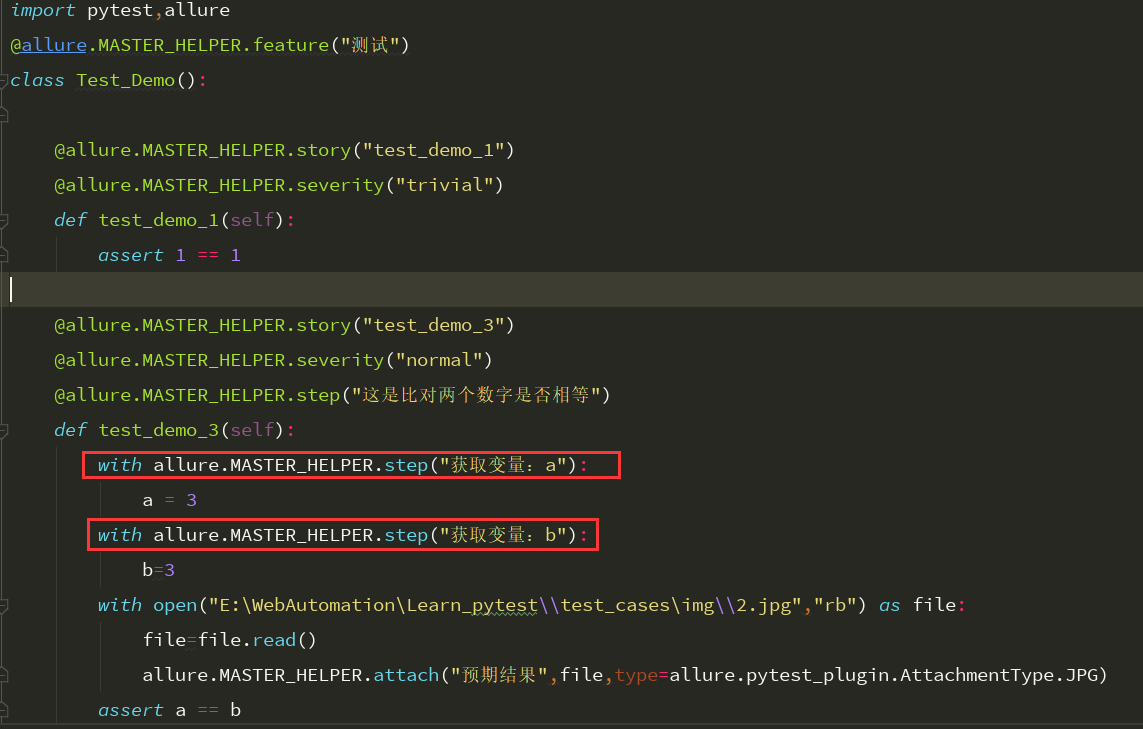The width and height of the screenshot is (1143, 729).
Task: Click the highlighted empty line with the caret
Action: click(572, 289)
